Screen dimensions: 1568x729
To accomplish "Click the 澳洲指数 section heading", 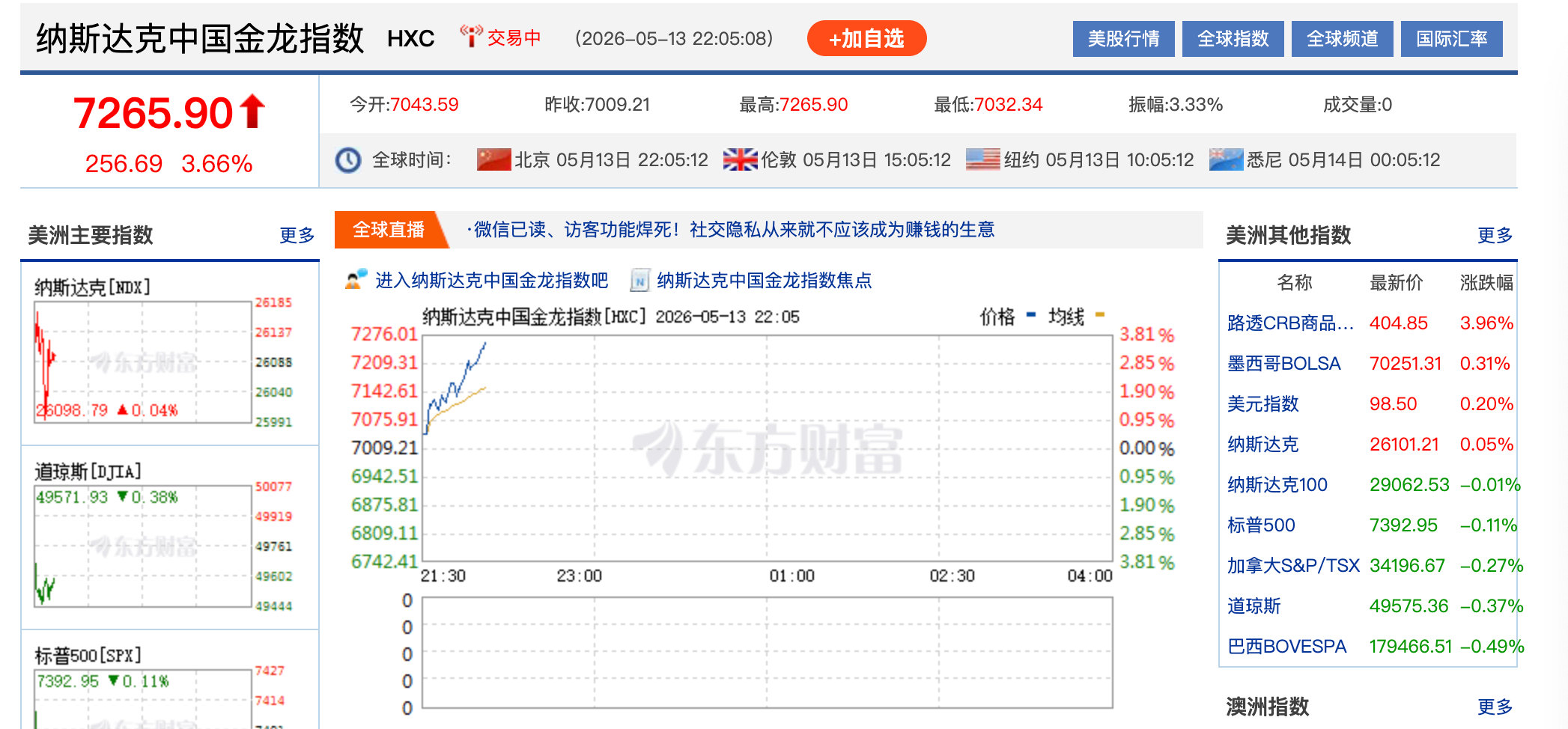I will point(1267,707).
